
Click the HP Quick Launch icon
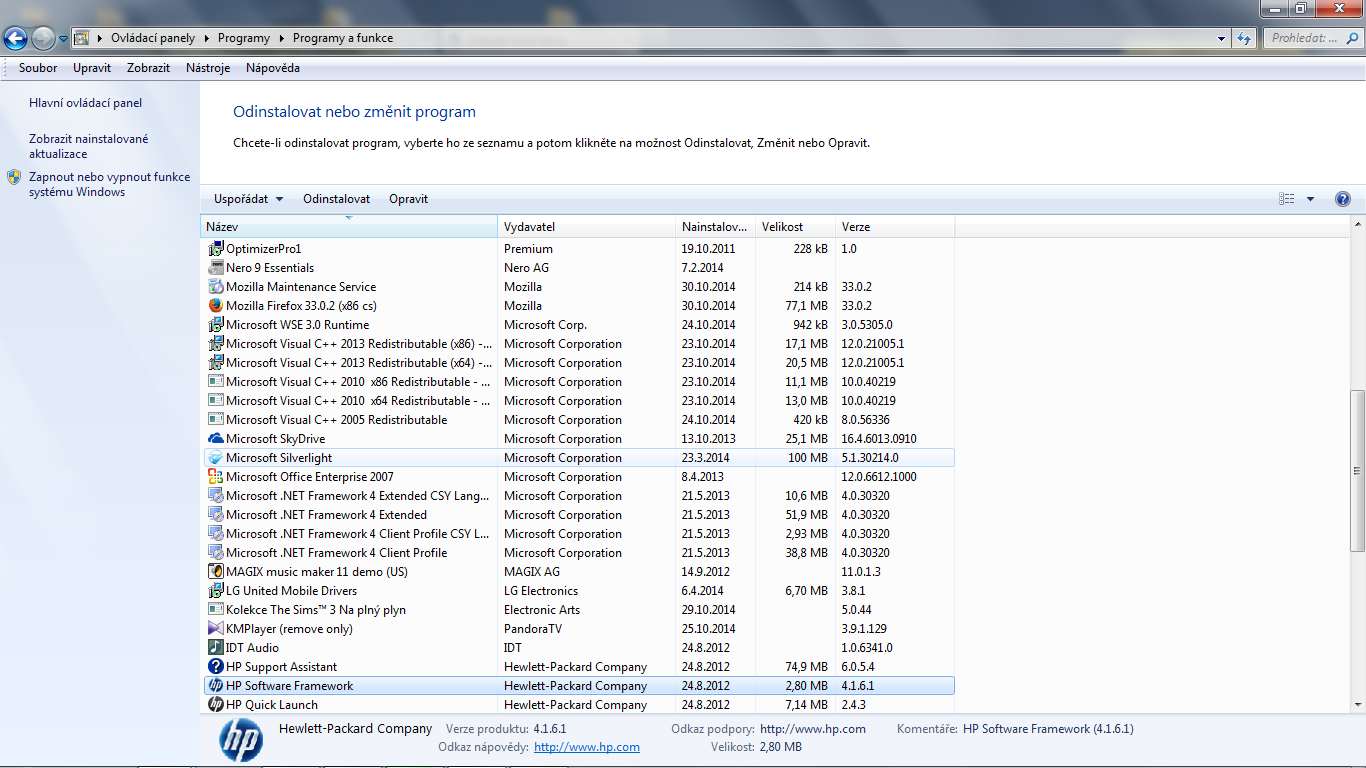(216, 705)
